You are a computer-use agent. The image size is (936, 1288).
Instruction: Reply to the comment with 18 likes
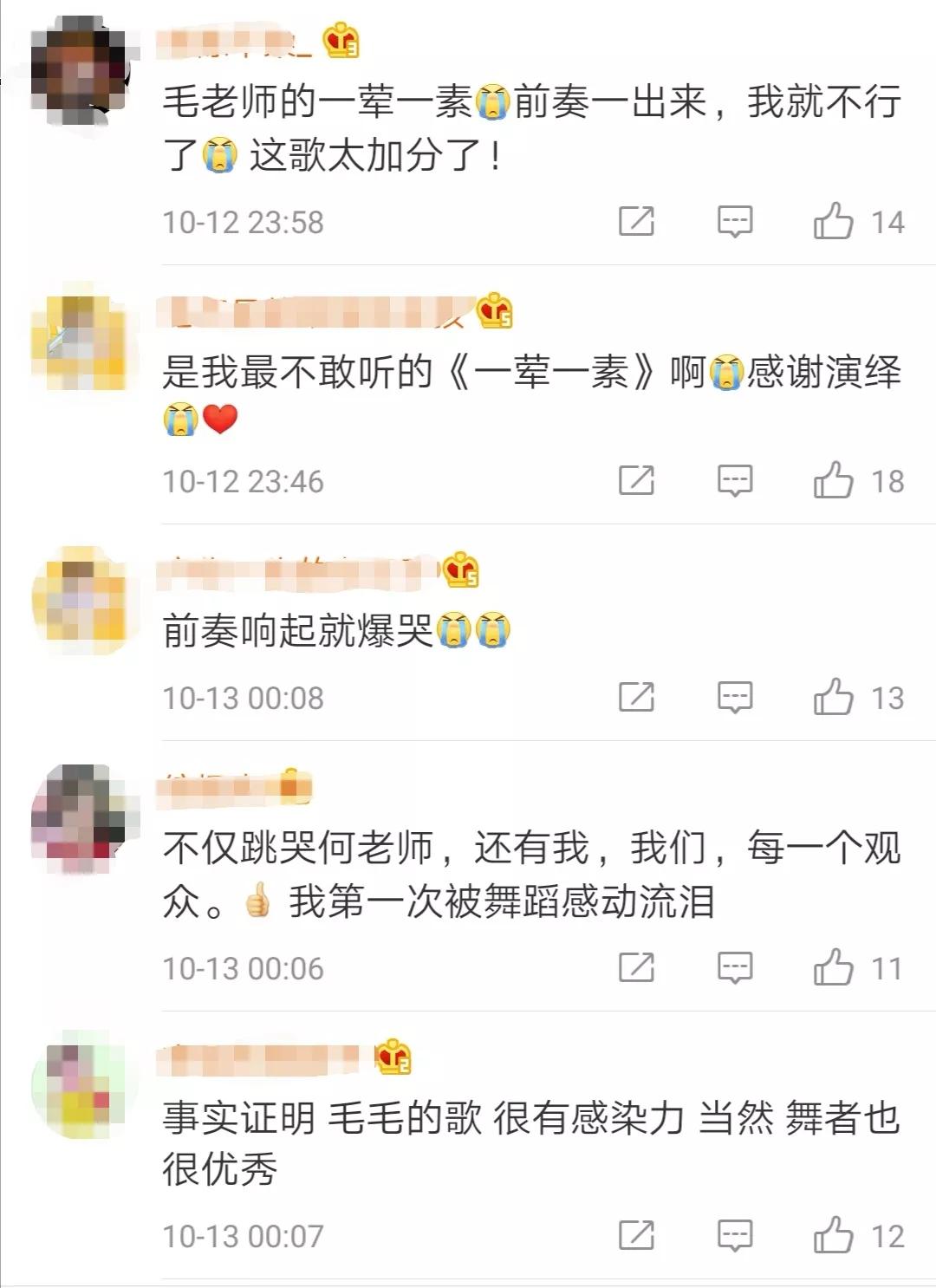click(735, 480)
